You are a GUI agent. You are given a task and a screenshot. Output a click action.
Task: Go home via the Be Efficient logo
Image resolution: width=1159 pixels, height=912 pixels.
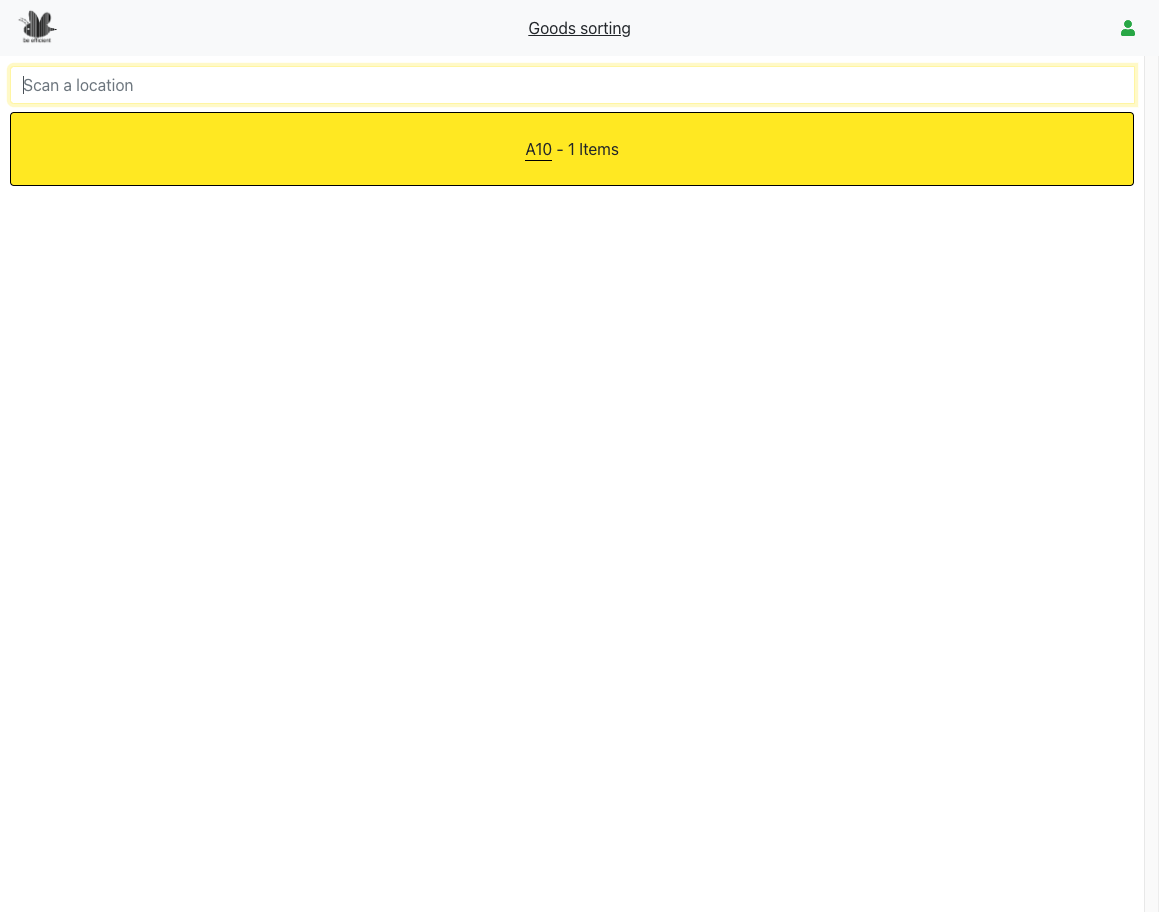(37, 27)
